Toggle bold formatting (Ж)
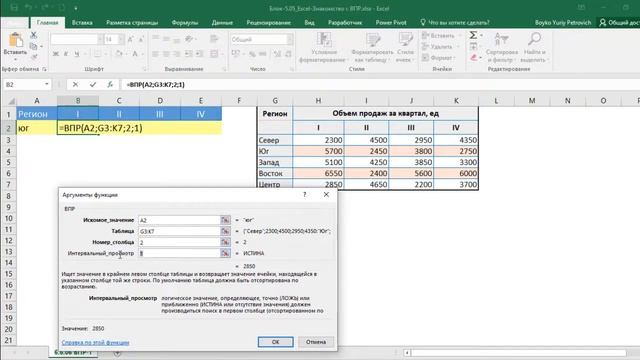The height and width of the screenshot is (360, 640). pos(56,54)
